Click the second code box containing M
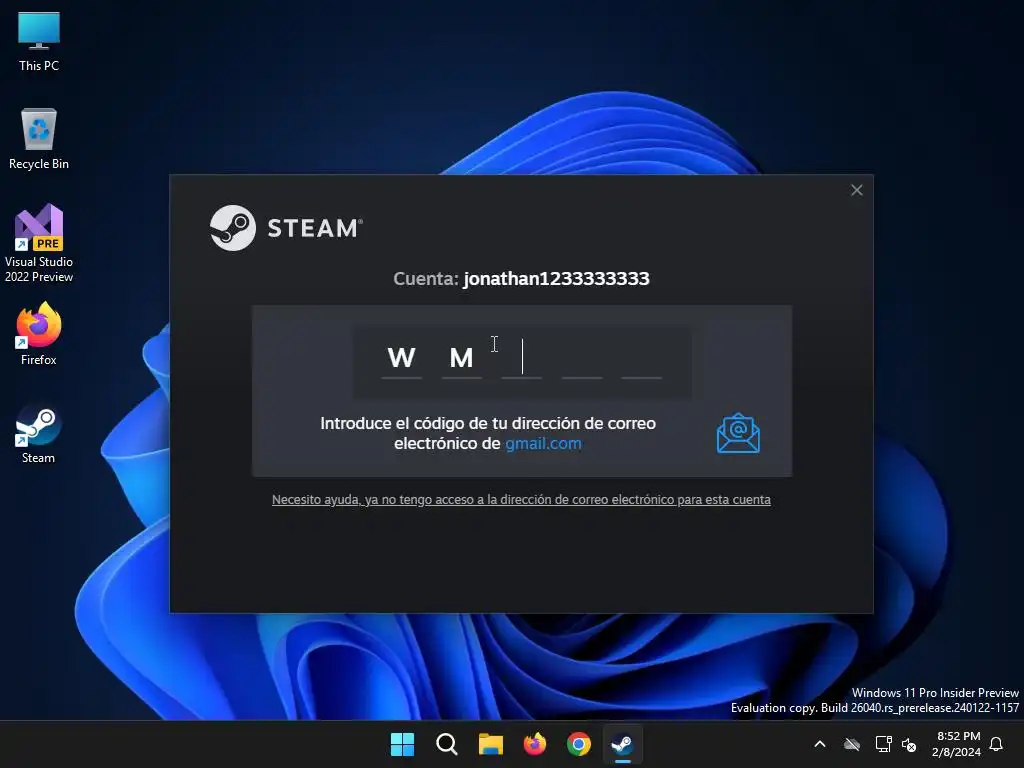The width and height of the screenshot is (1024, 768). pos(462,359)
